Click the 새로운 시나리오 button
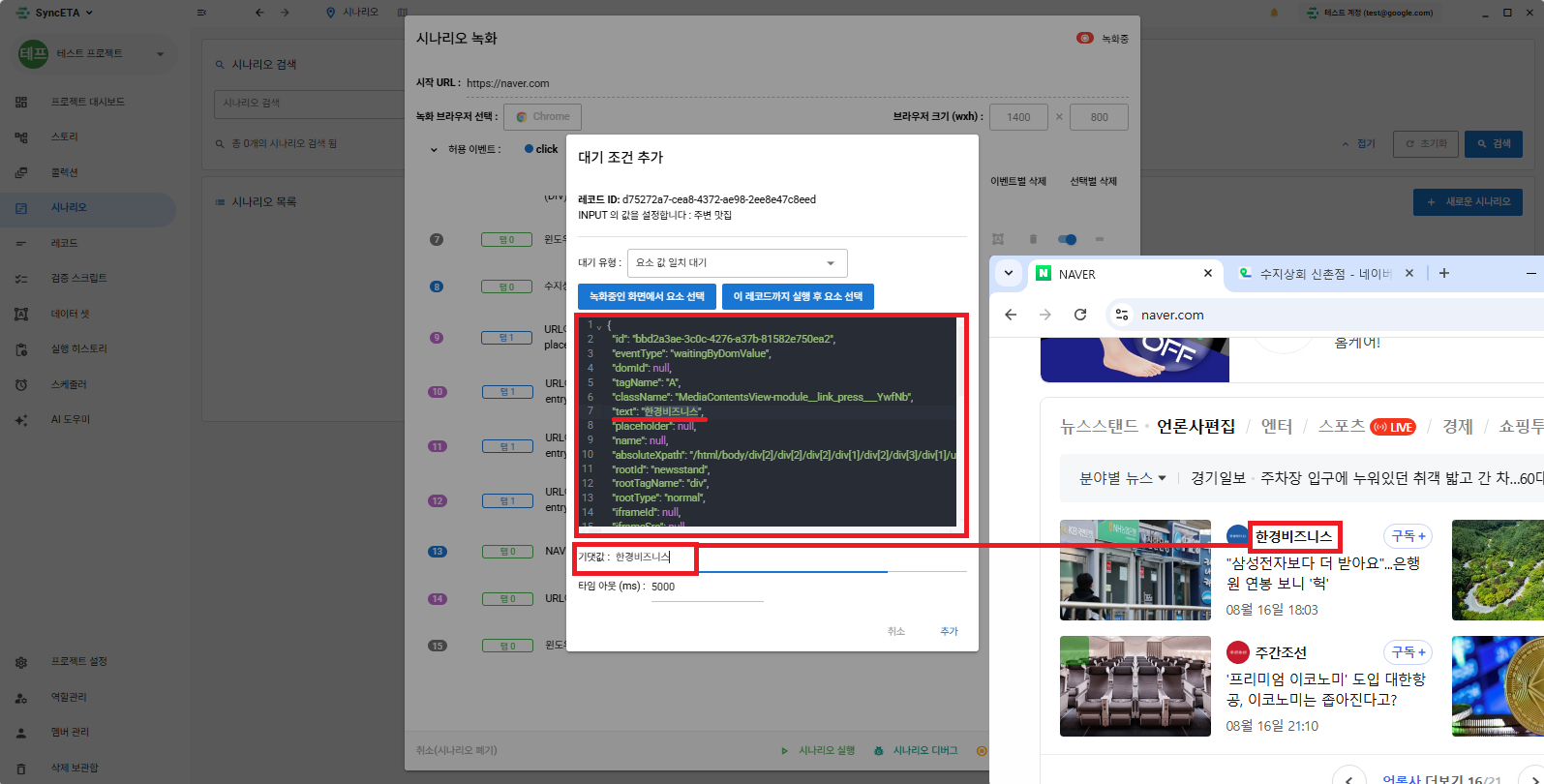The image size is (1544, 784). click(1468, 202)
